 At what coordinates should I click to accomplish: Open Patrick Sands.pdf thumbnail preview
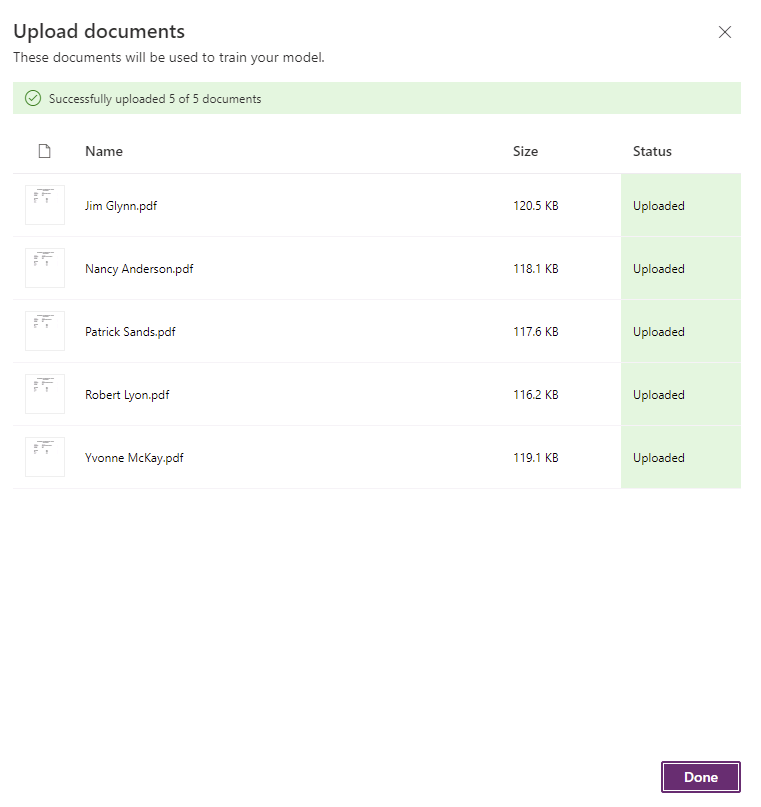[44, 331]
